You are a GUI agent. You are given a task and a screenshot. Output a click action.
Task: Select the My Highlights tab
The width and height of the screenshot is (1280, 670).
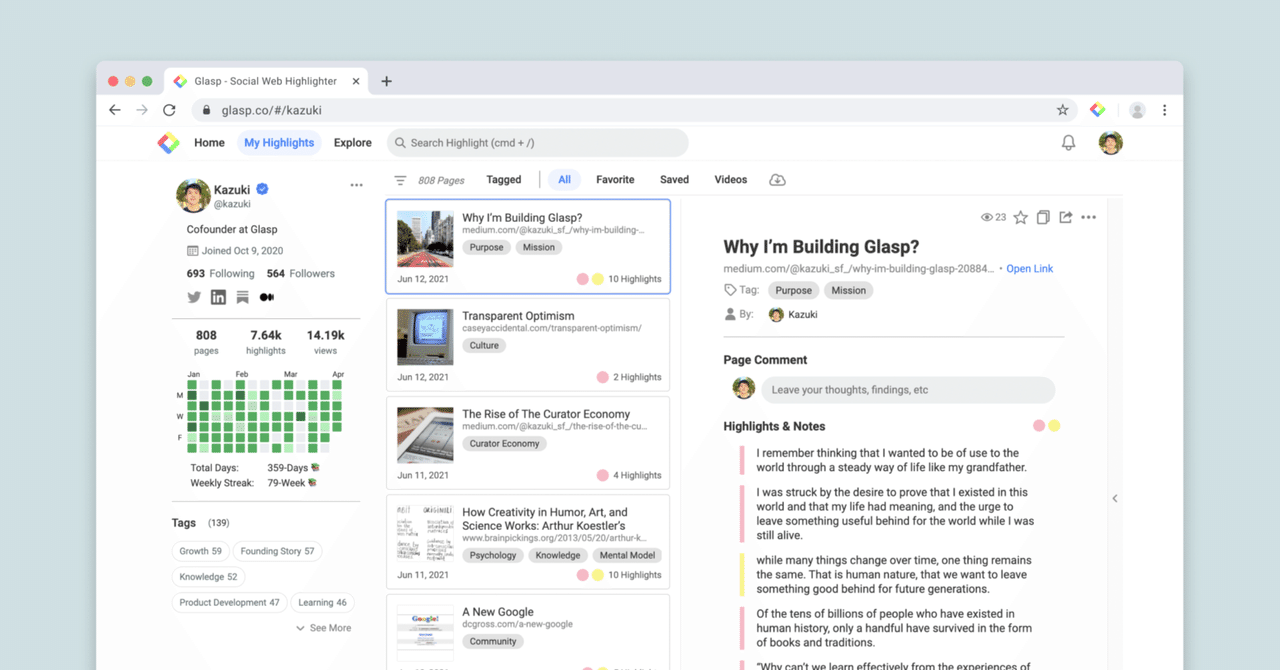point(279,143)
